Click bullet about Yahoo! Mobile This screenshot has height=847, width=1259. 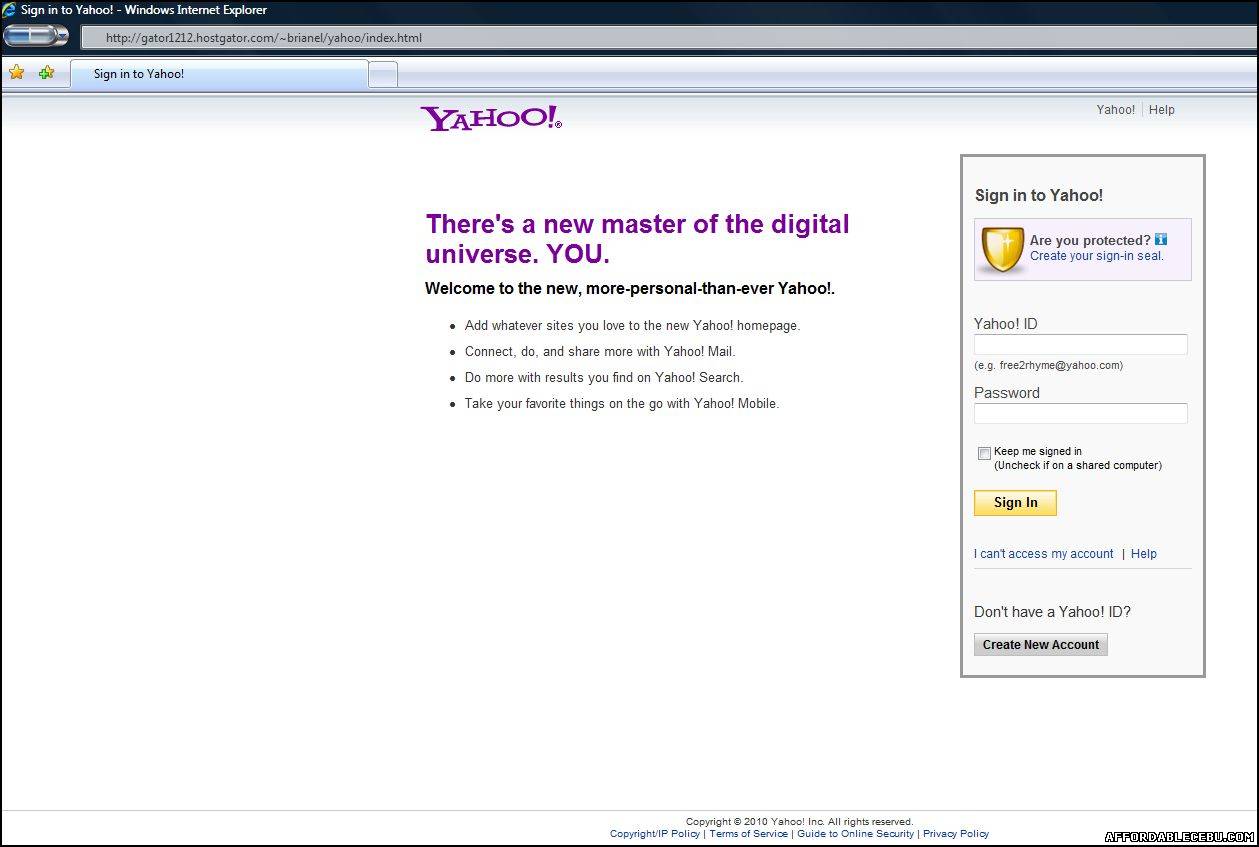622,404
